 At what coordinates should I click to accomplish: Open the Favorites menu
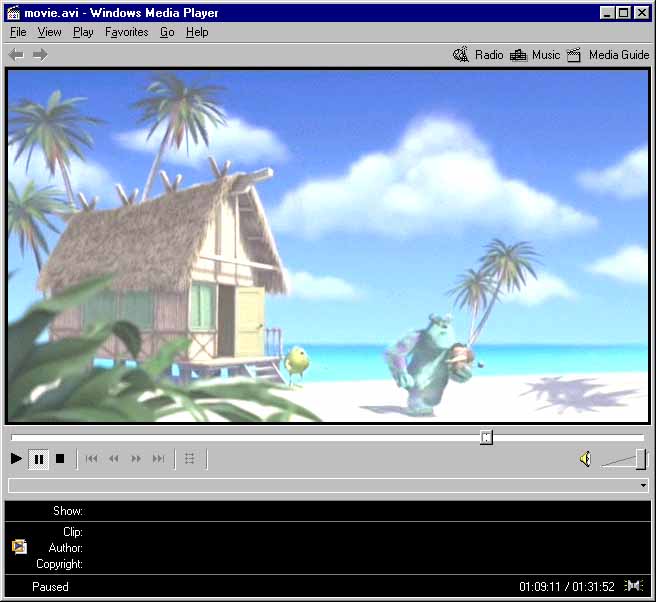tap(126, 32)
